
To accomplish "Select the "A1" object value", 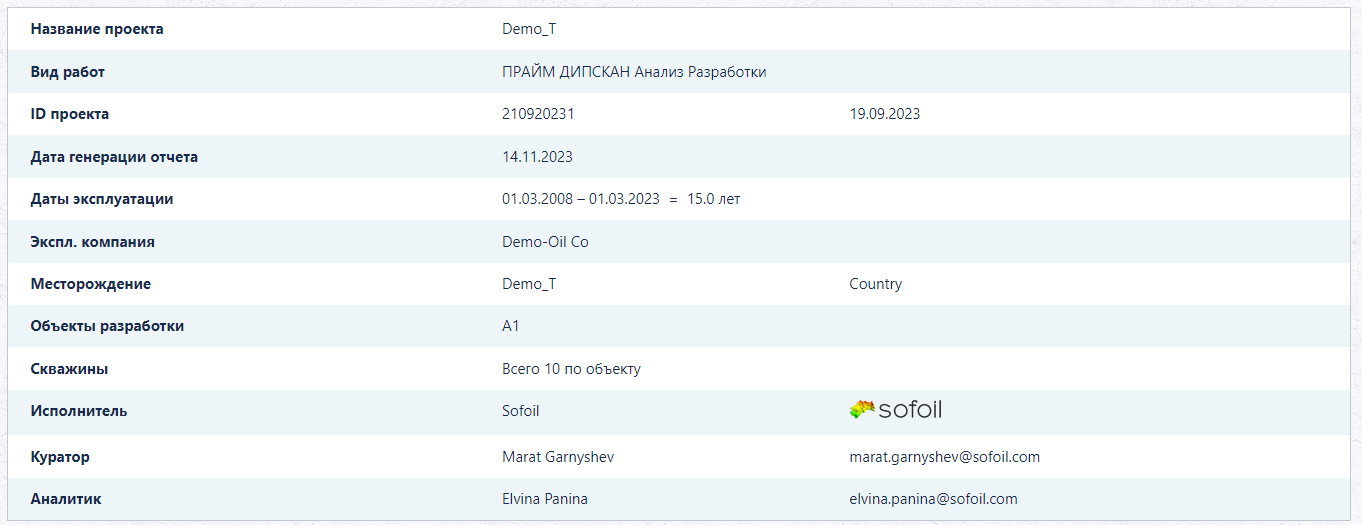I will tap(511, 326).
